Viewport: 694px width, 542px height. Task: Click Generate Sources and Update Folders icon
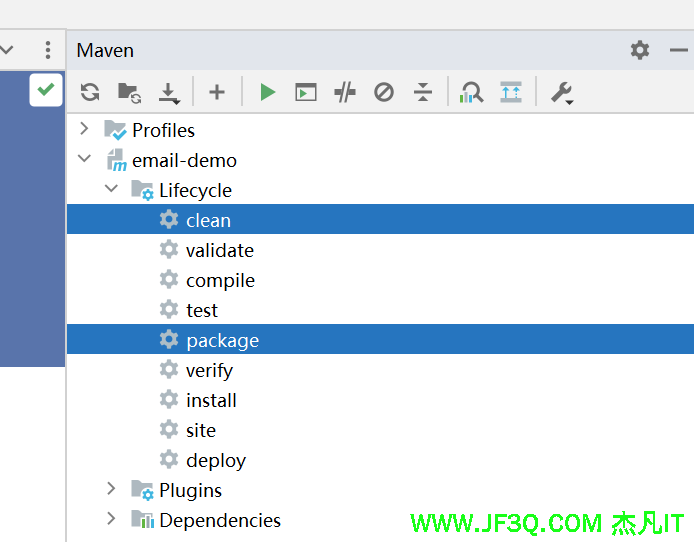pyautogui.click(x=129, y=93)
